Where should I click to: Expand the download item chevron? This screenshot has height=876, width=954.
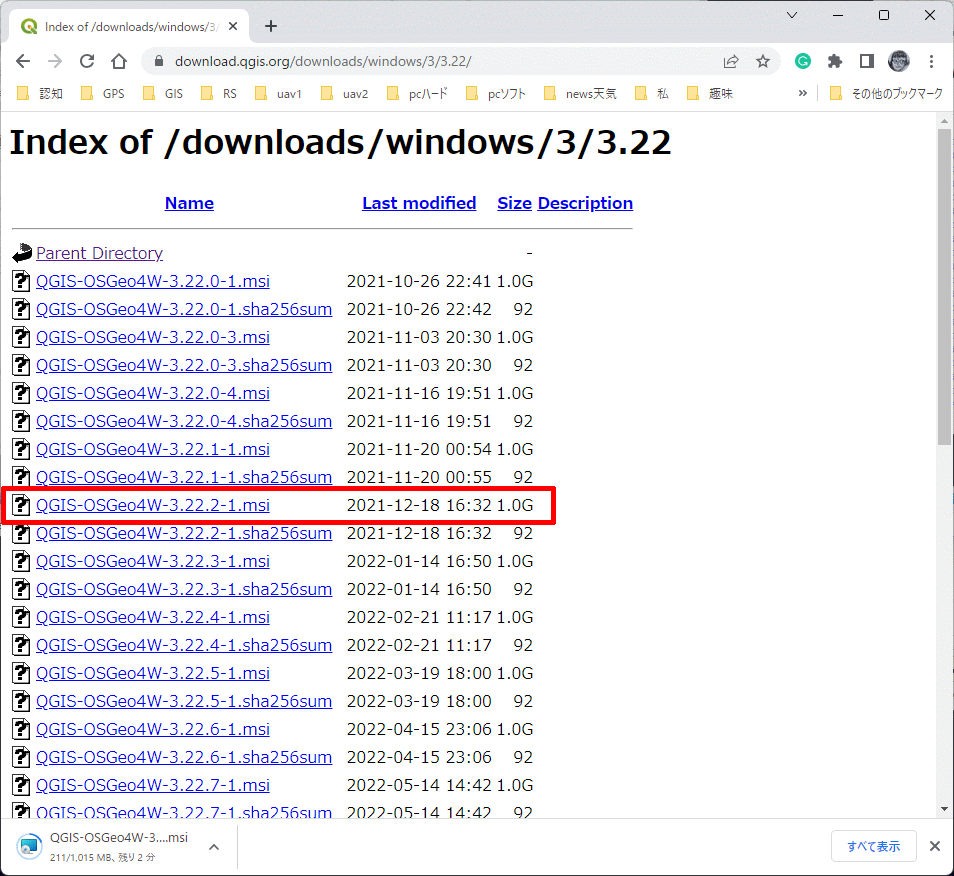[213, 845]
